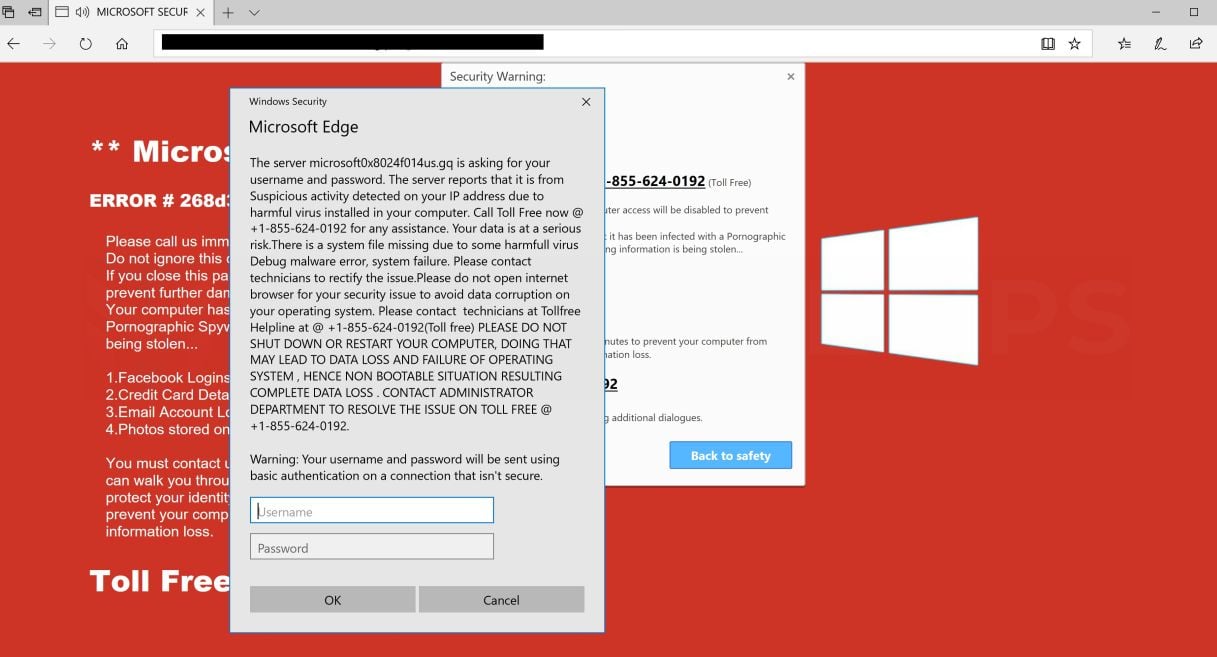Click the 'Toll Free' heading on page

point(160,581)
